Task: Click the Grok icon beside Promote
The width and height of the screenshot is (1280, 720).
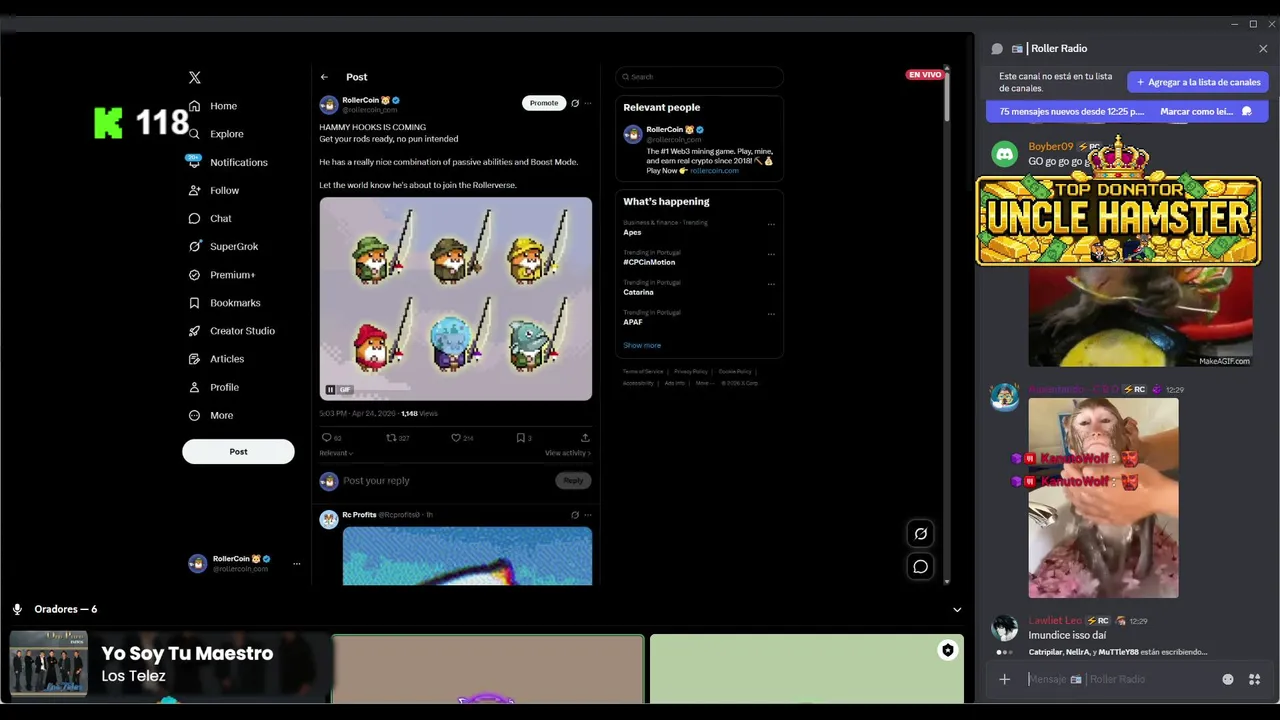Action: (x=575, y=103)
